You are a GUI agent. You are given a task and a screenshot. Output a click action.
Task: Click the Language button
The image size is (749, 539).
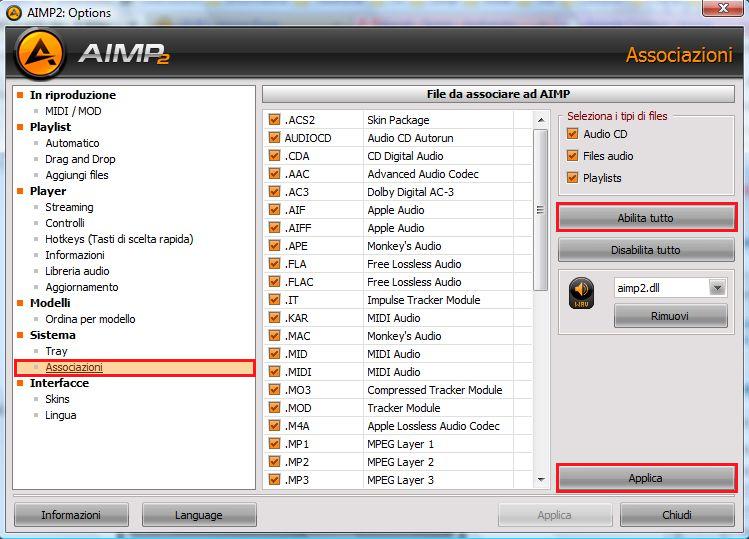[199, 515]
